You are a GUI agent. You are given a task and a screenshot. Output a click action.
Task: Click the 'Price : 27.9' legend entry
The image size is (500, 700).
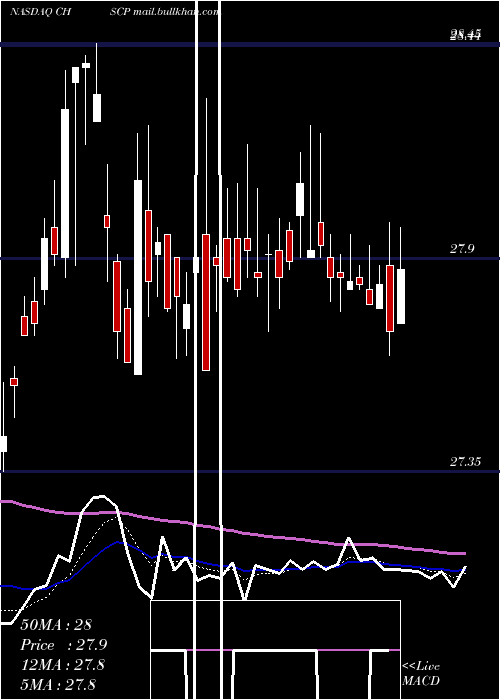64,645
